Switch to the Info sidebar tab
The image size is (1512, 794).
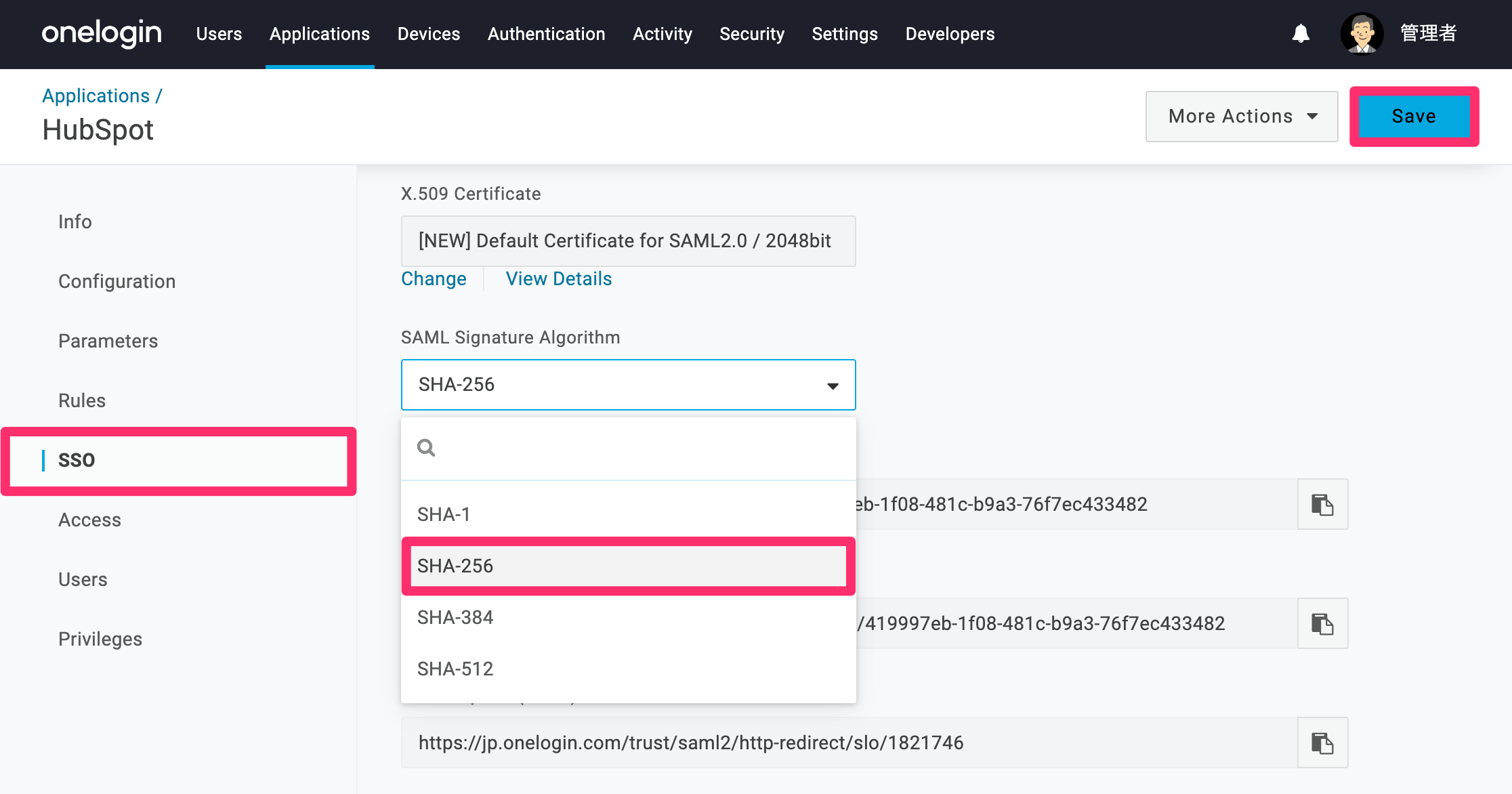pos(75,222)
